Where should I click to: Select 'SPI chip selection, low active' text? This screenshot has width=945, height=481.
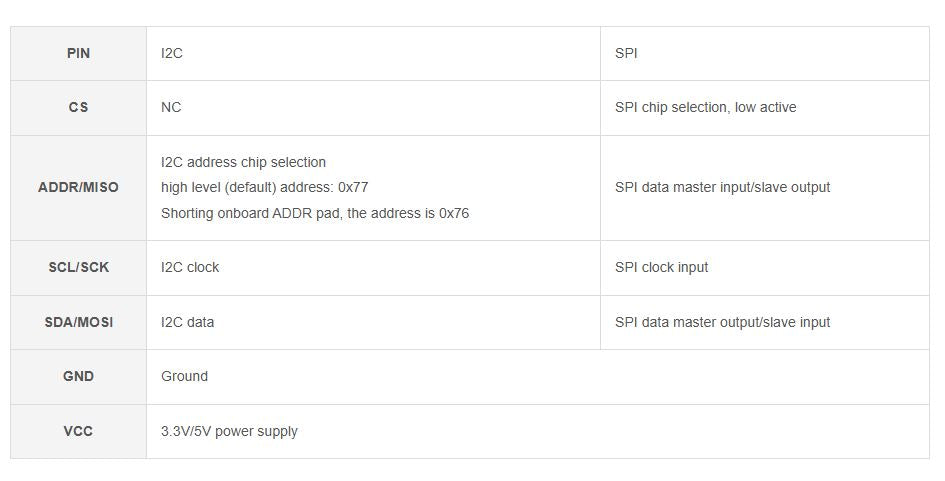point(705,107)
